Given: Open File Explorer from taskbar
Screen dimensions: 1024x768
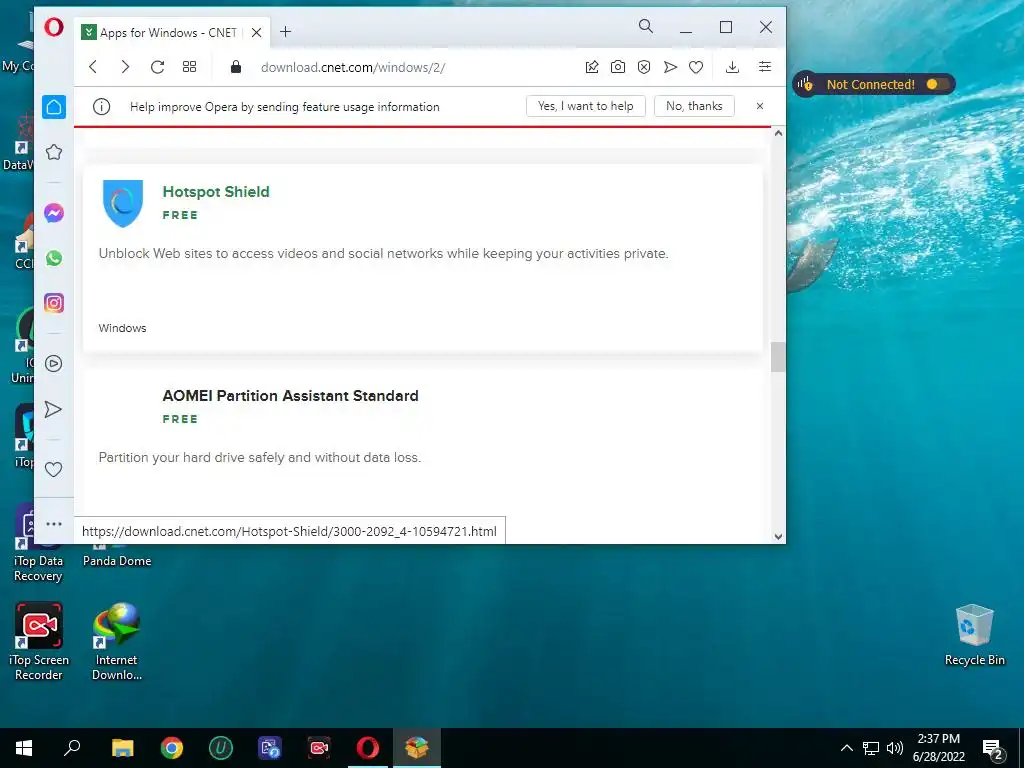Looking at the screenshot, I should [x=122, y=748].
